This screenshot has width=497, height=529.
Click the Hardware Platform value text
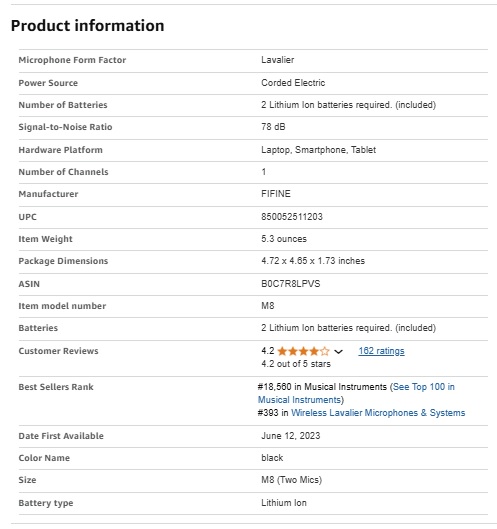319,150
